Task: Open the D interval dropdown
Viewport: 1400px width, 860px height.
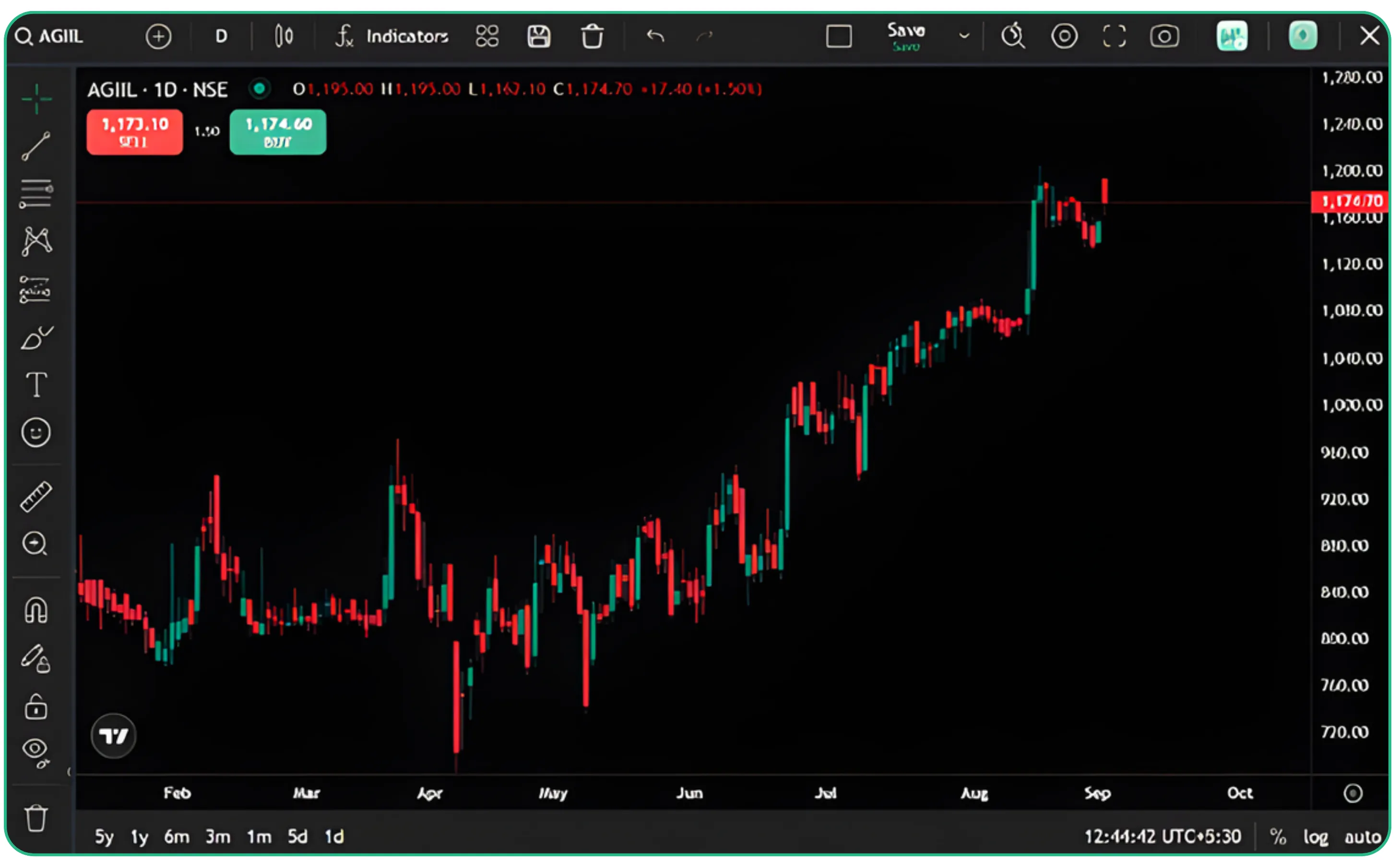Action: point(221,36)
